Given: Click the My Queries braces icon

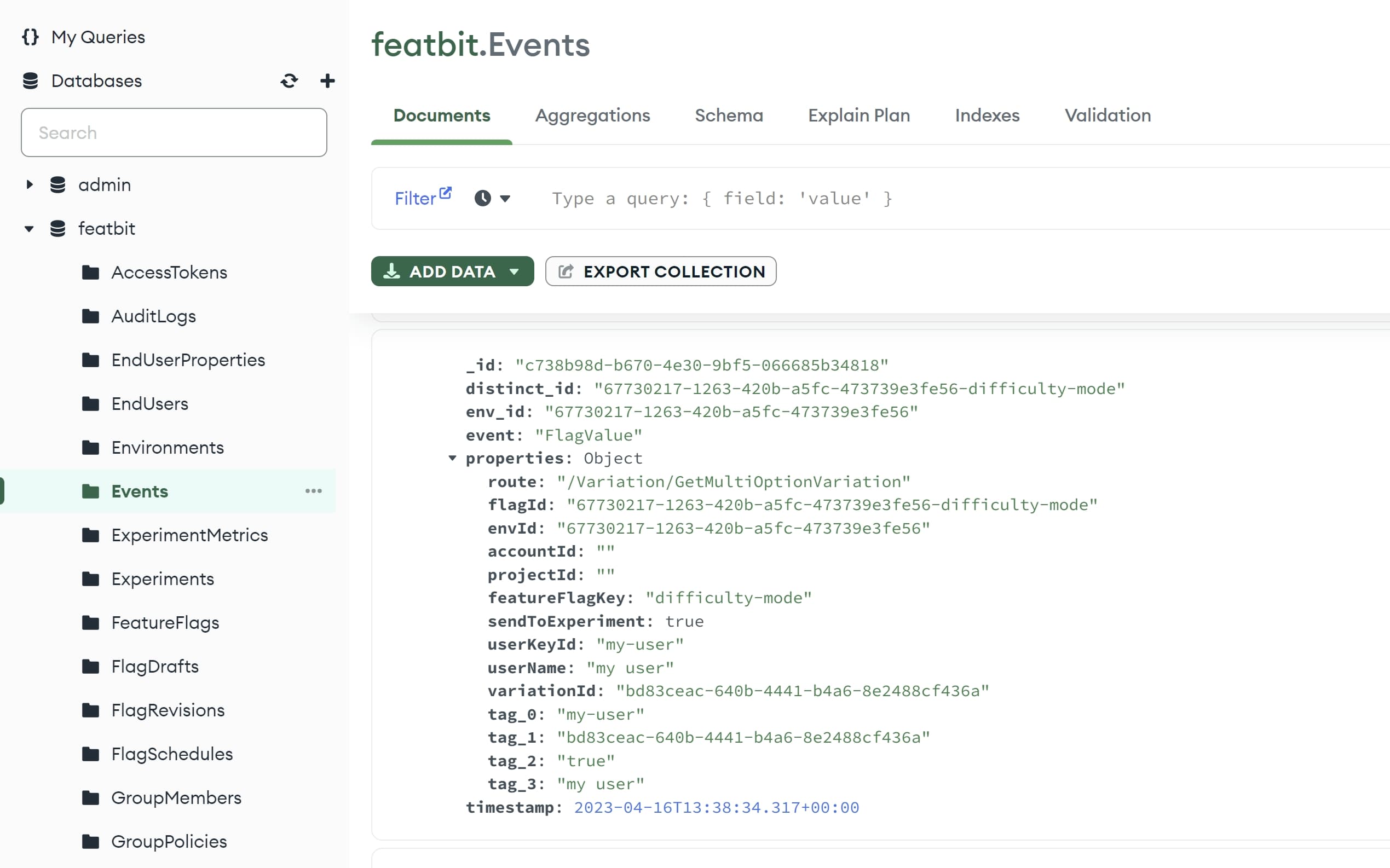Looking at the screenshot, I should point(31,37).
